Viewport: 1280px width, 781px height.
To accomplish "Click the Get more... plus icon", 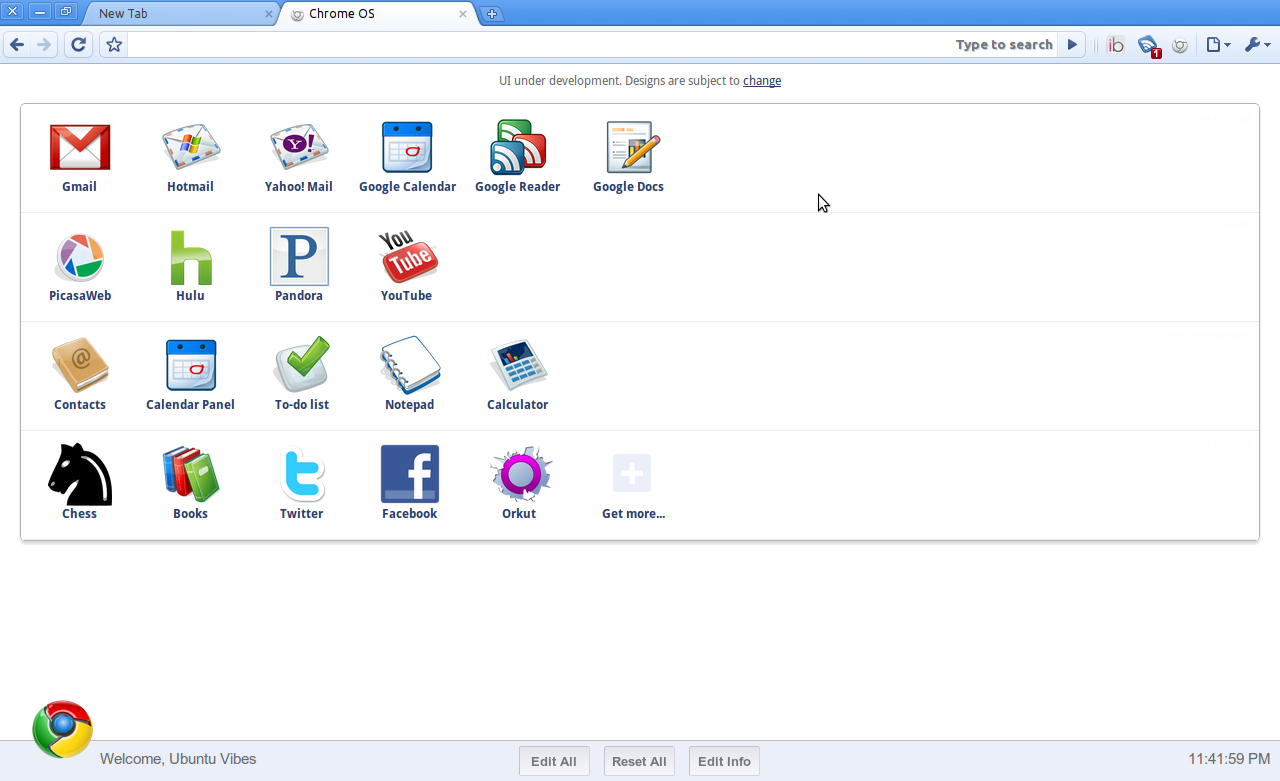I will click(632, 473).
